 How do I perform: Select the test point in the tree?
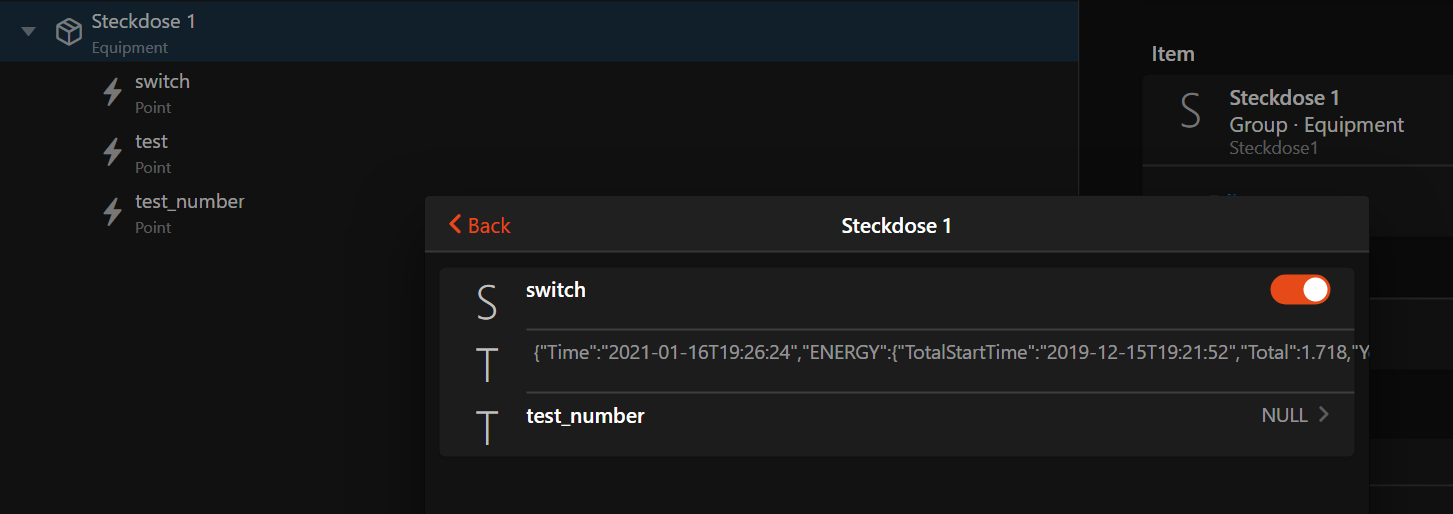(152, 142)
